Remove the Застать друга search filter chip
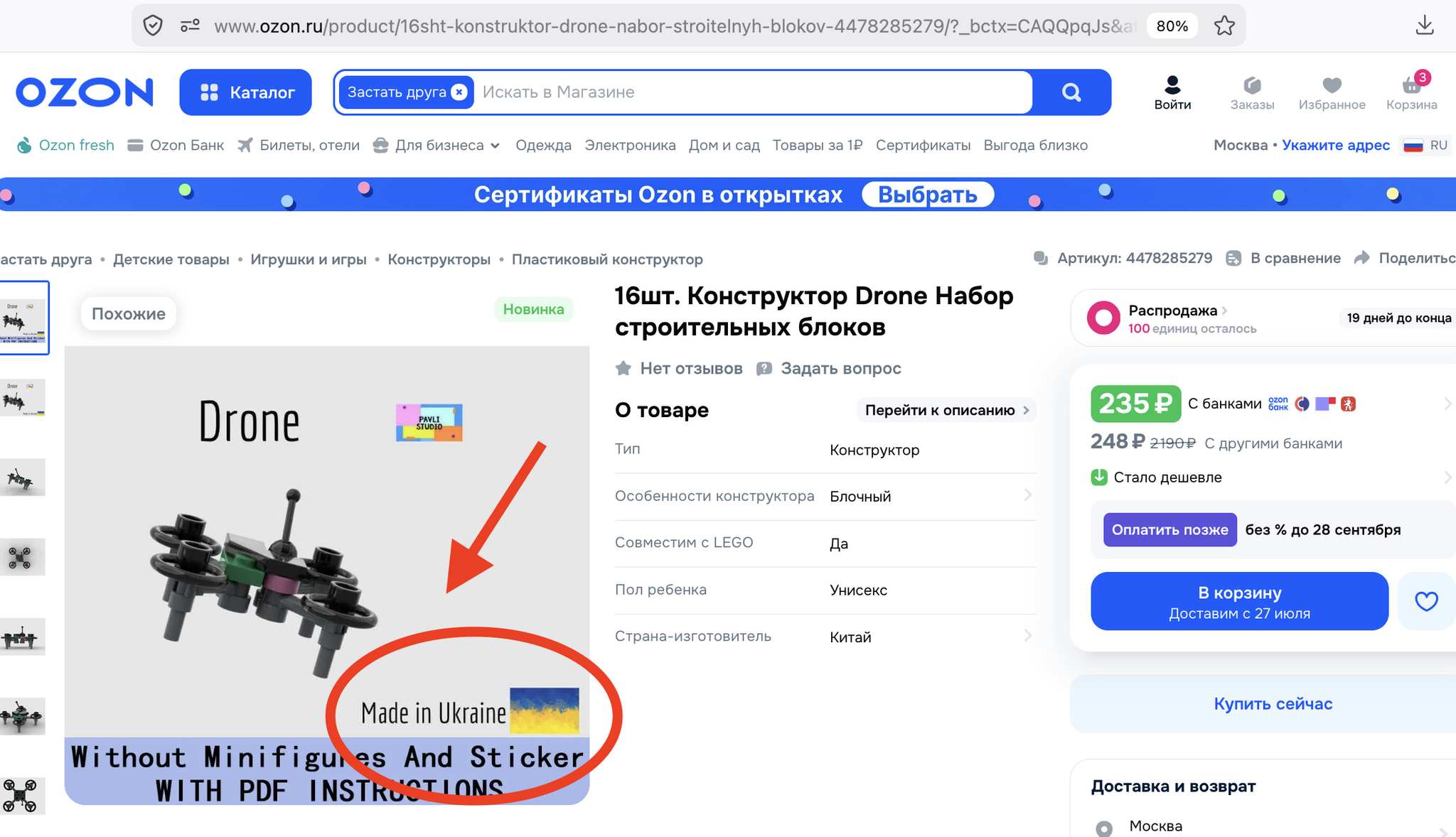The width and height of the screenshot is (1456, 837). [x=459, y=92]
